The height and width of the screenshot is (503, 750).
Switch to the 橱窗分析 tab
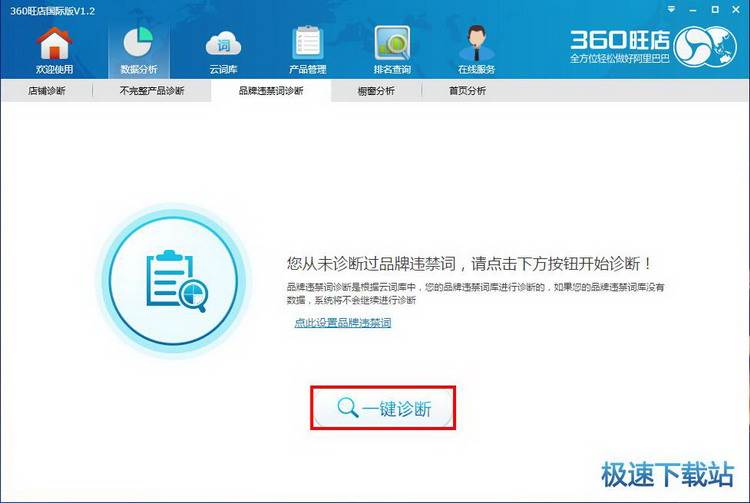376,91
